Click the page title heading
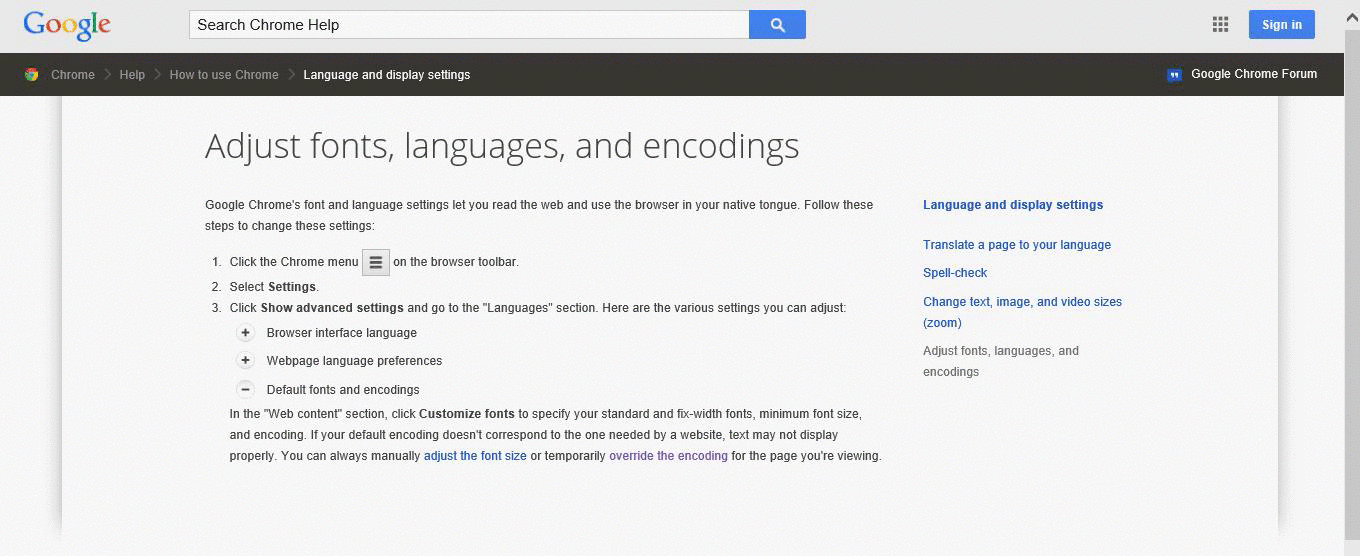 pyautogui.click(x=502, y=146)
